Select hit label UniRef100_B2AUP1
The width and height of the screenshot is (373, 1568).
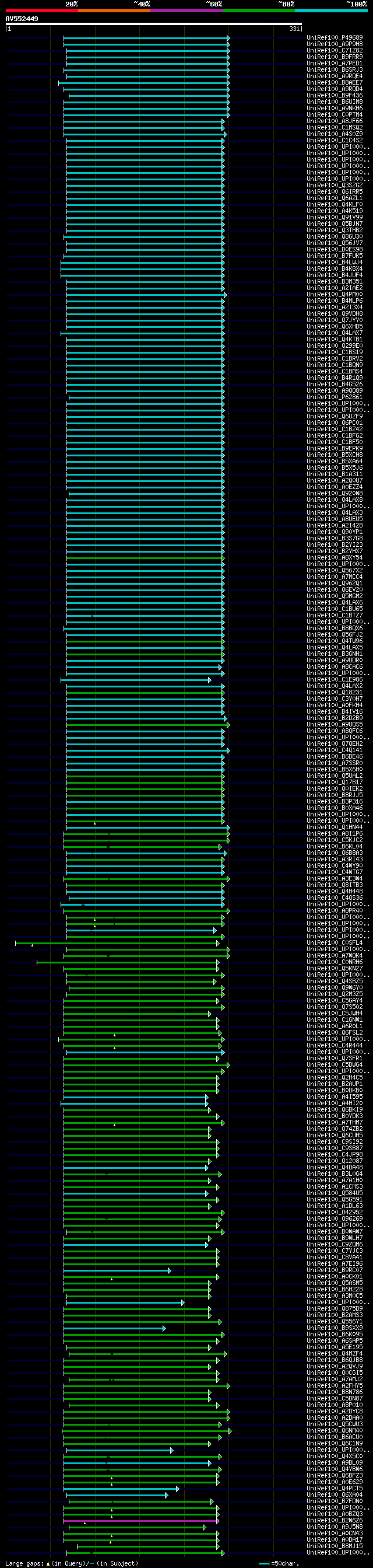pos(335,1084)
